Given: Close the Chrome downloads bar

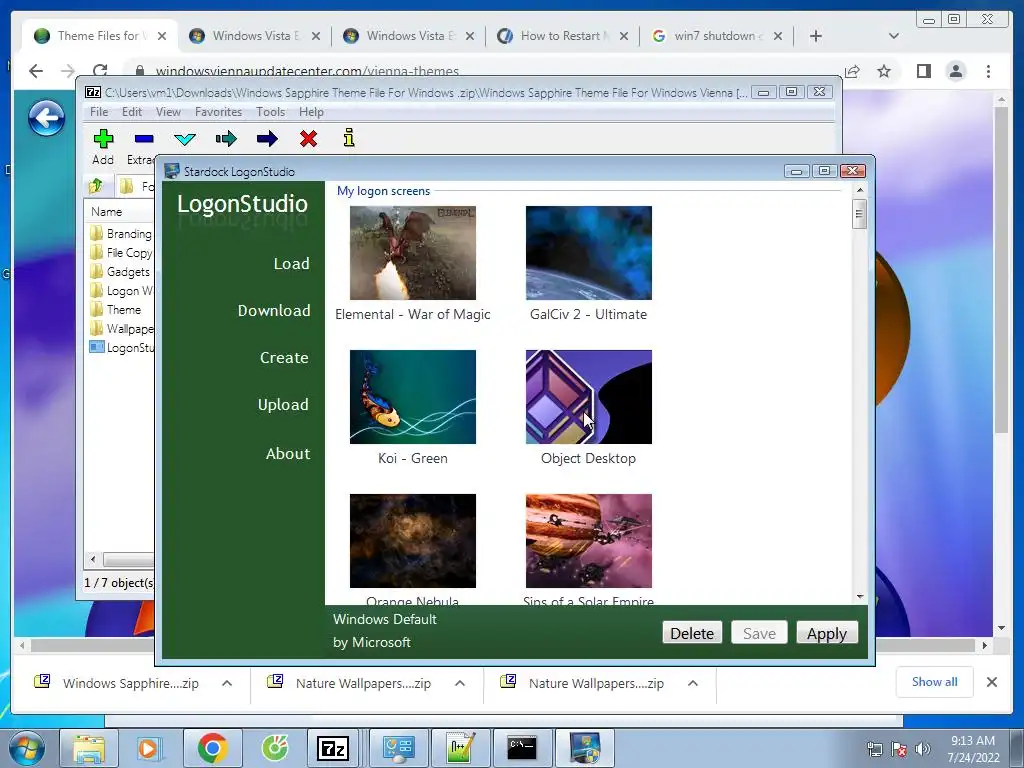Looking at the screenshot, I should pyautogui.click(x=991, y=682).
